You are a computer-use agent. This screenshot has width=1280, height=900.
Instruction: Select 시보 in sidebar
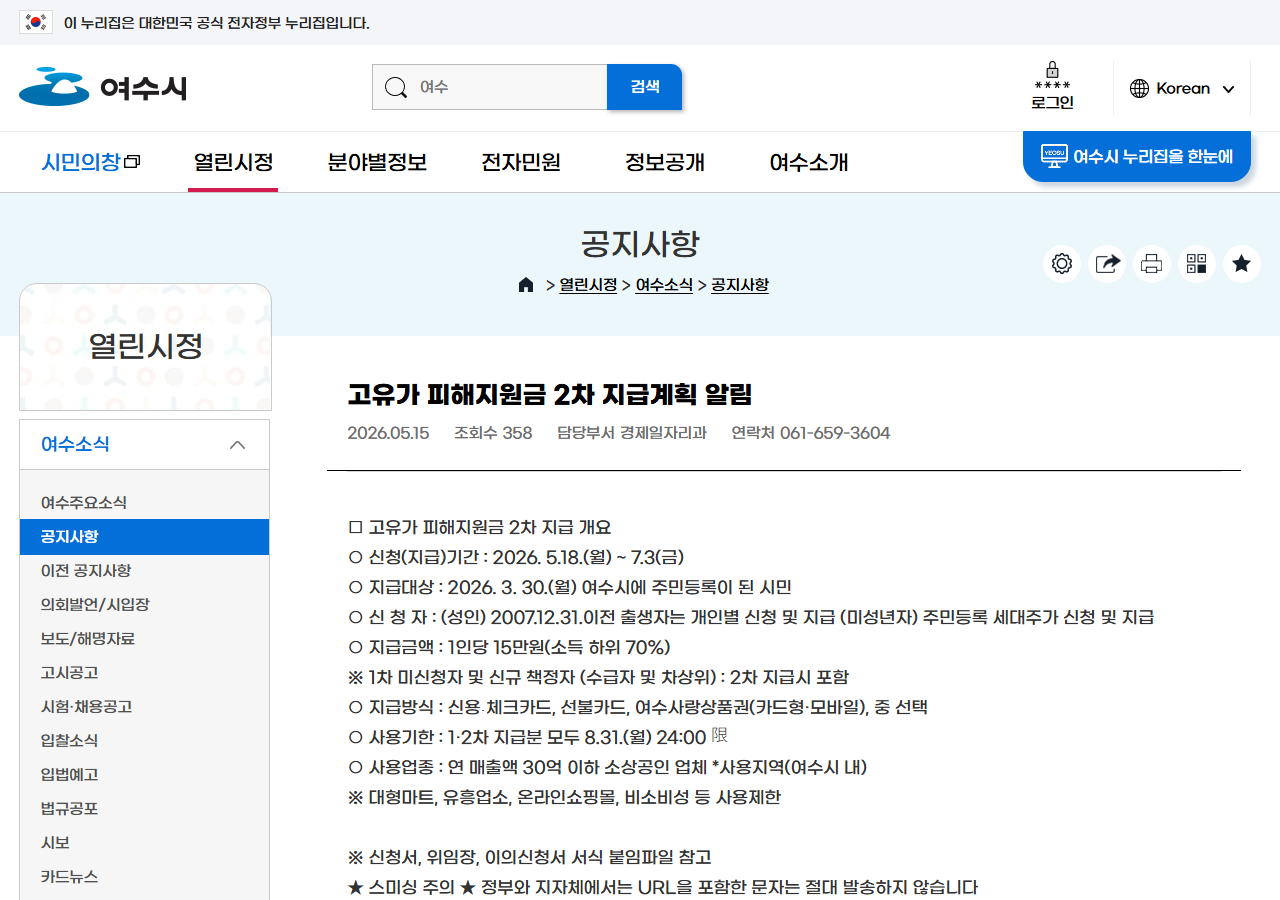pos(144,842)
